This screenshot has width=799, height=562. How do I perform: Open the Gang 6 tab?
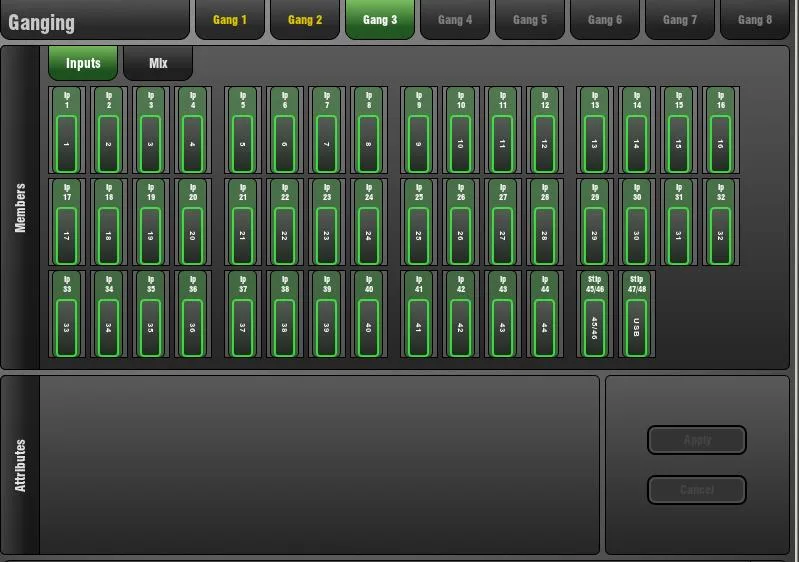click(x=604, y=19)
